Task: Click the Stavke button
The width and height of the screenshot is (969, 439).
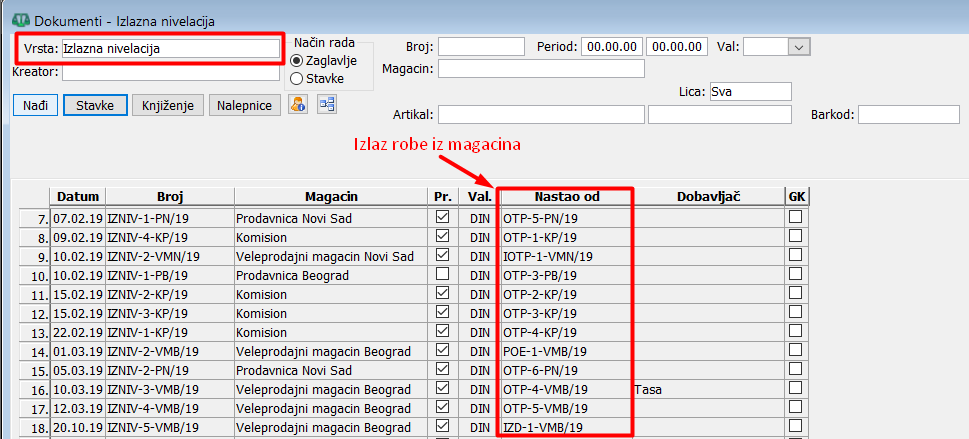Action: 95,105
